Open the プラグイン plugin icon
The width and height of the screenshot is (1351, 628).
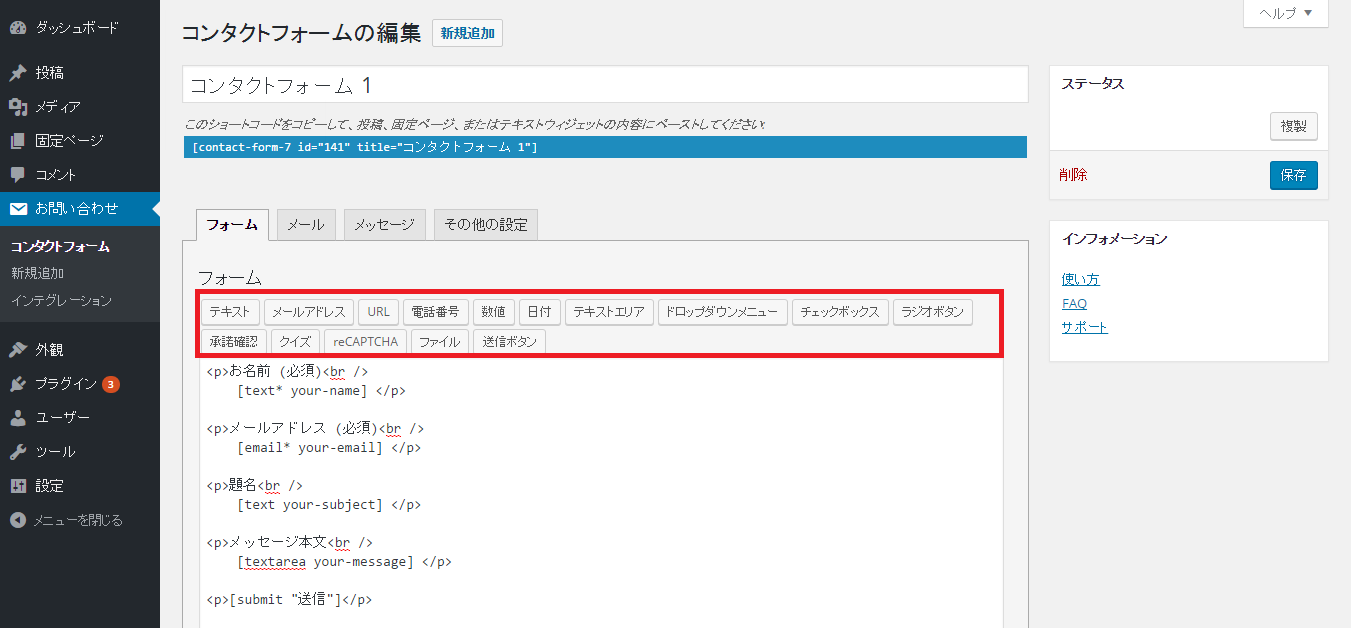(17, 383)
